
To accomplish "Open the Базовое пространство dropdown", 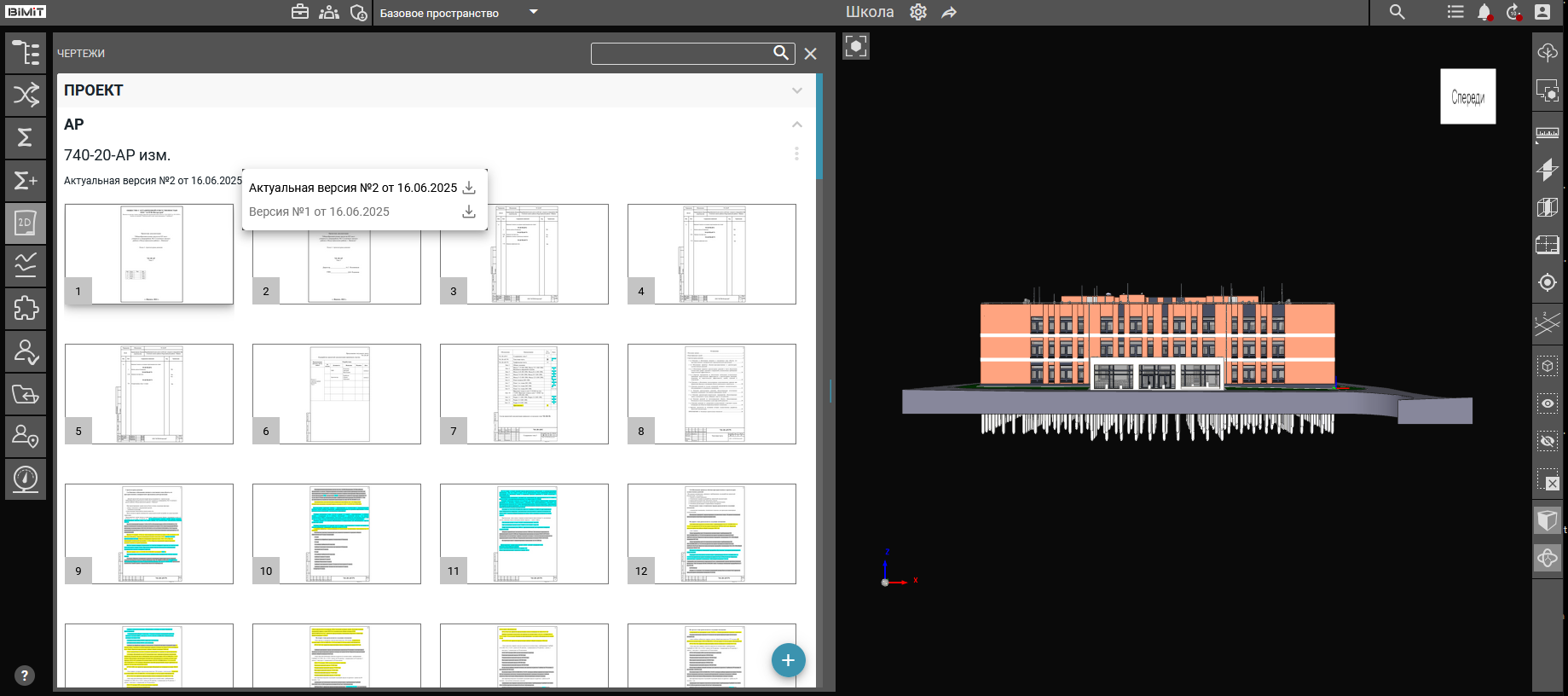I will tap(534, 12).
